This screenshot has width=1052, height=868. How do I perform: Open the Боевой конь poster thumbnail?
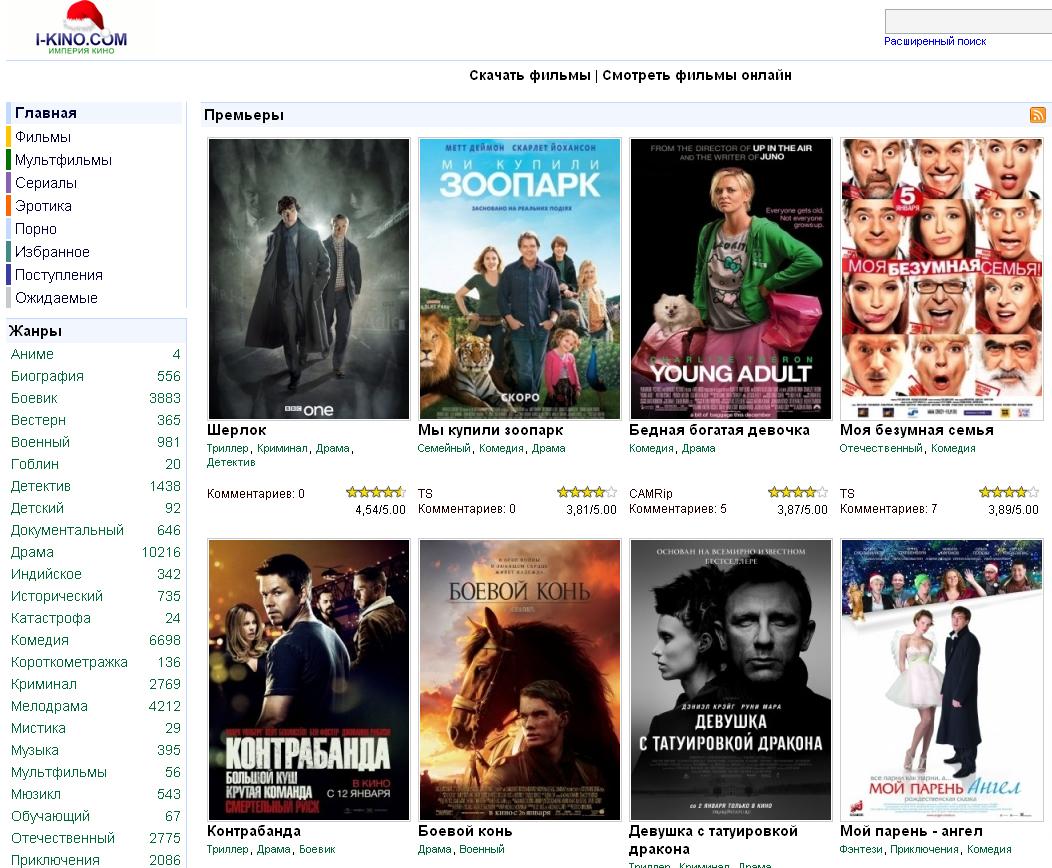(x=520, y=680)
